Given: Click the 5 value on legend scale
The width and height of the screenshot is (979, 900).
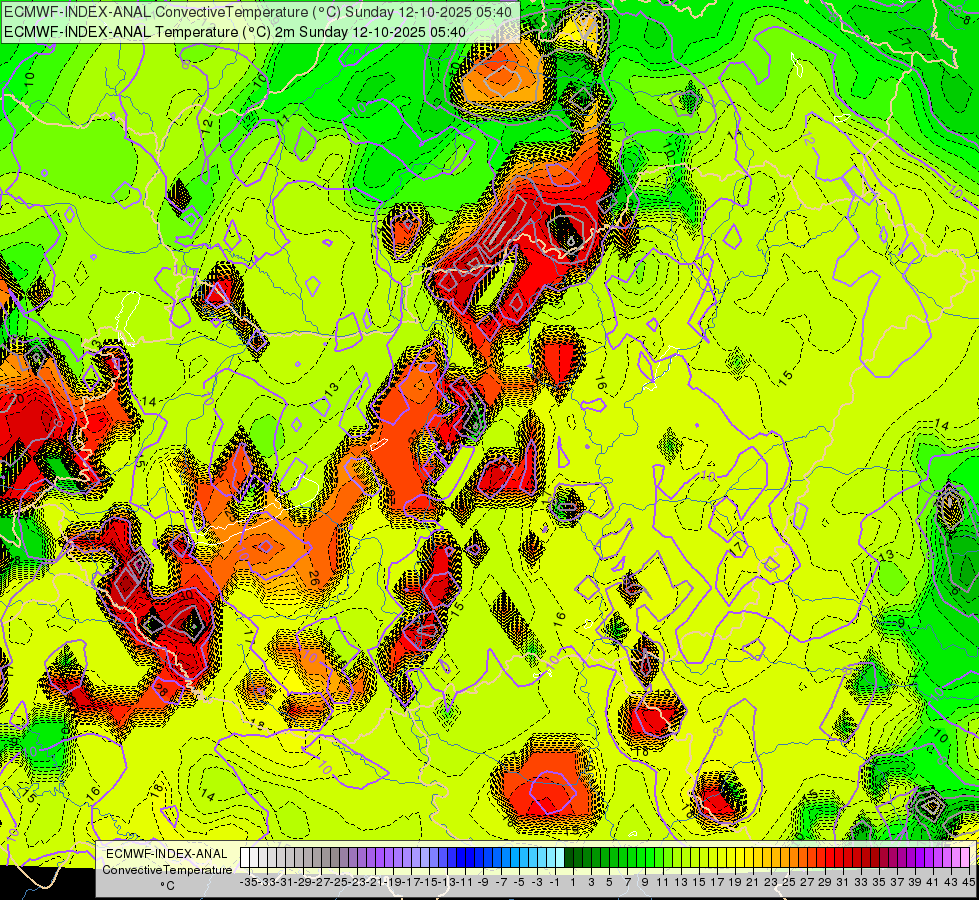Looking at the screenshot, I should click(x=609, y=883).
